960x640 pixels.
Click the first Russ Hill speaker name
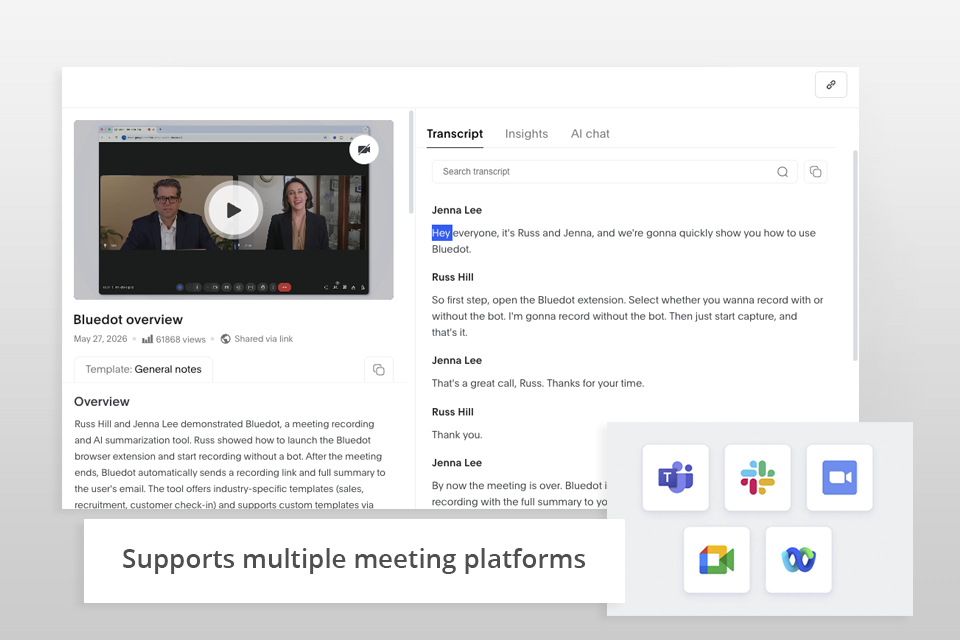452,277
